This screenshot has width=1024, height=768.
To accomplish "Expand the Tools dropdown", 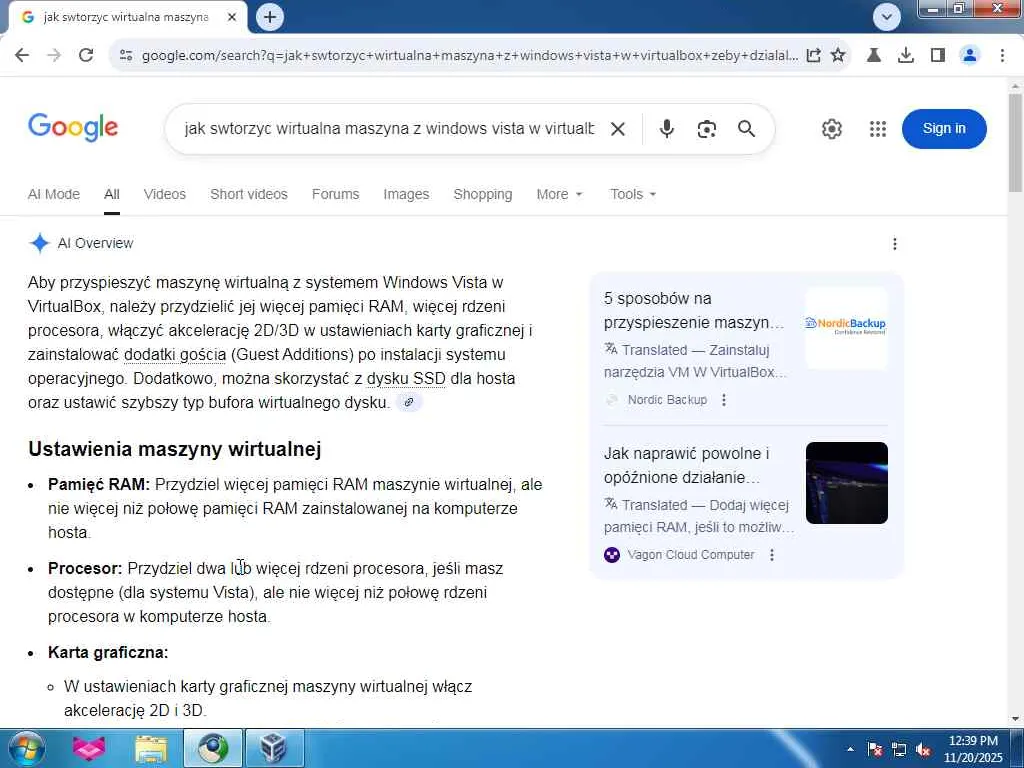I will click(633, 194).
